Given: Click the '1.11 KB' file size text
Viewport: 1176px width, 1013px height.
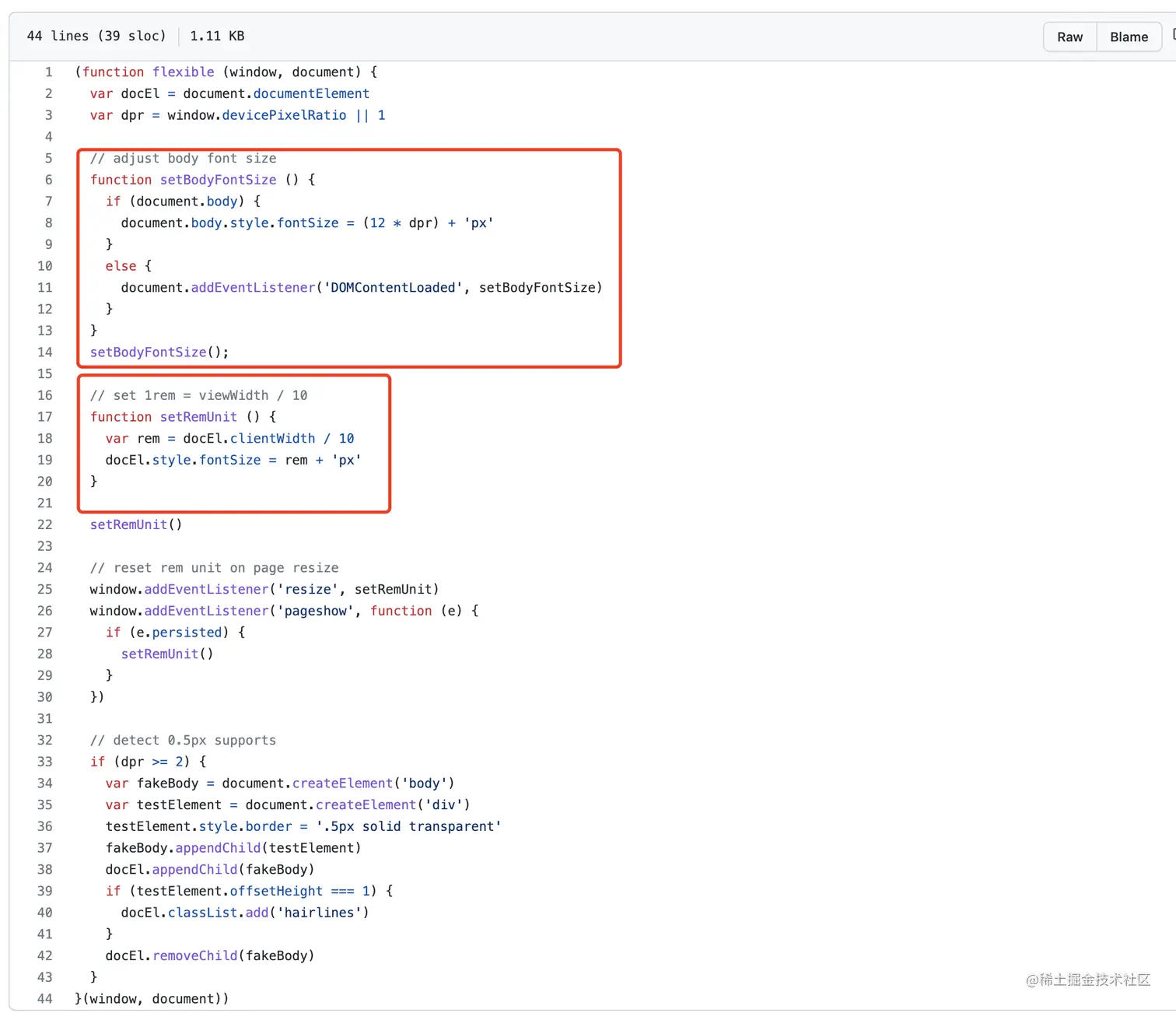Looking at the screenshot, I should click(x=217, y=36).
